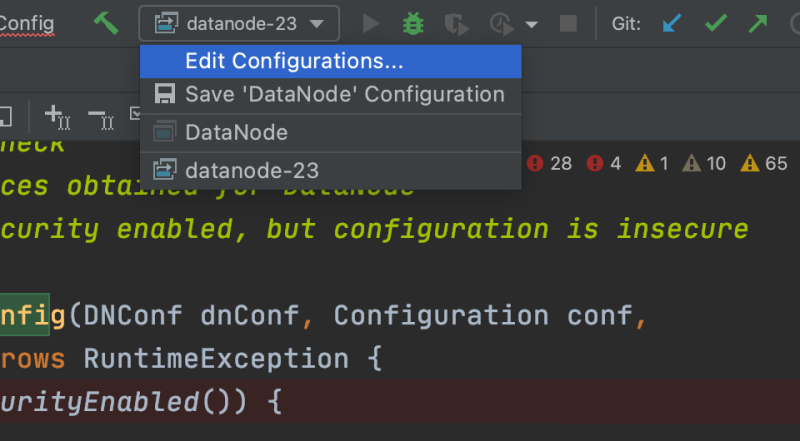Open the datanode-23 run configuration dropdown
Screen dimensions: 800x441
239,23
